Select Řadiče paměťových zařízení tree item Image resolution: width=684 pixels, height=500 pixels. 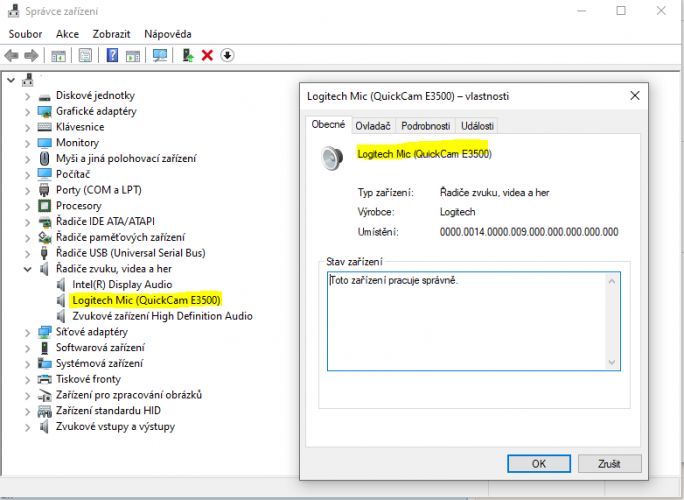pos(120,237)
